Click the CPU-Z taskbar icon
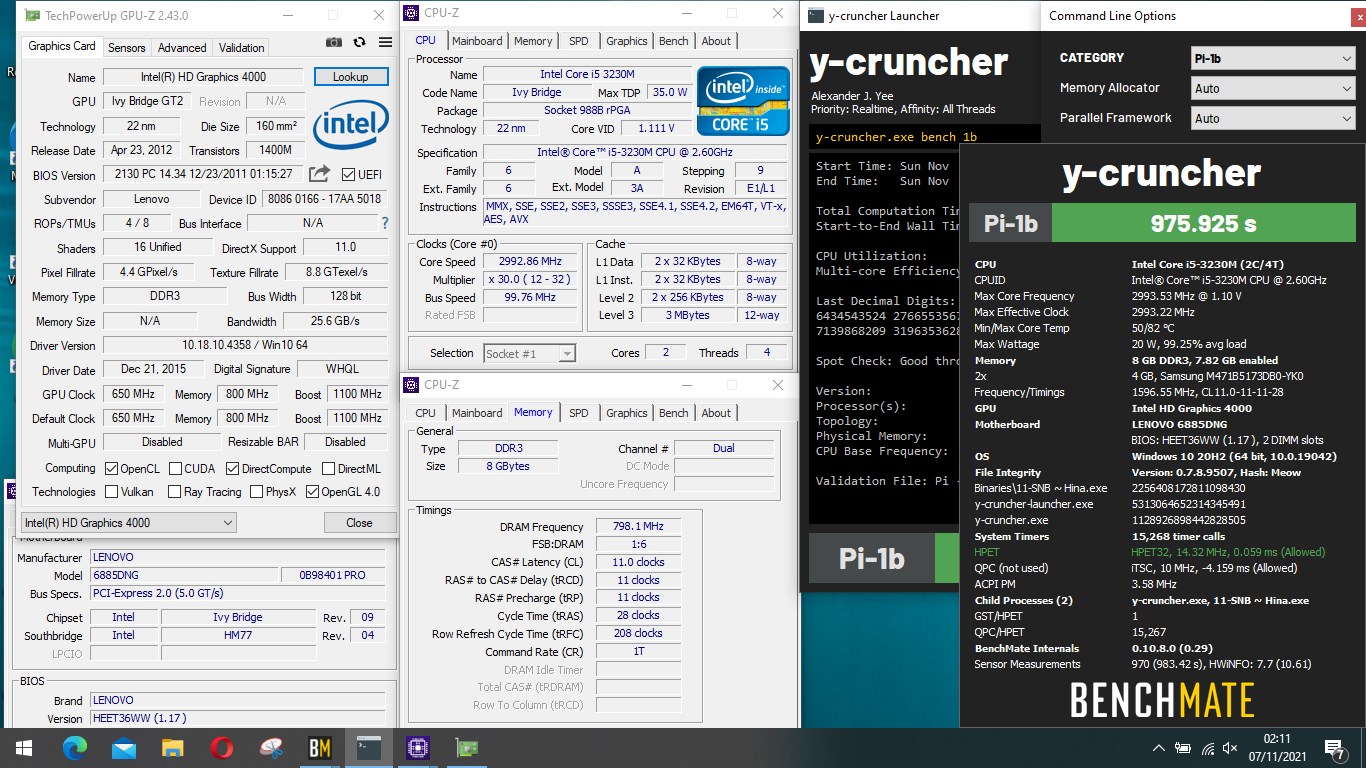1366x768 pixels. pos(418,747)
